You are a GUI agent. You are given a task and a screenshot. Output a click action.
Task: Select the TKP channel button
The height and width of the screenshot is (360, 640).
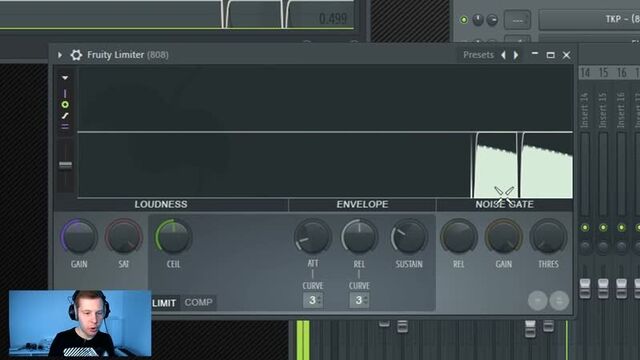(590, 19)
